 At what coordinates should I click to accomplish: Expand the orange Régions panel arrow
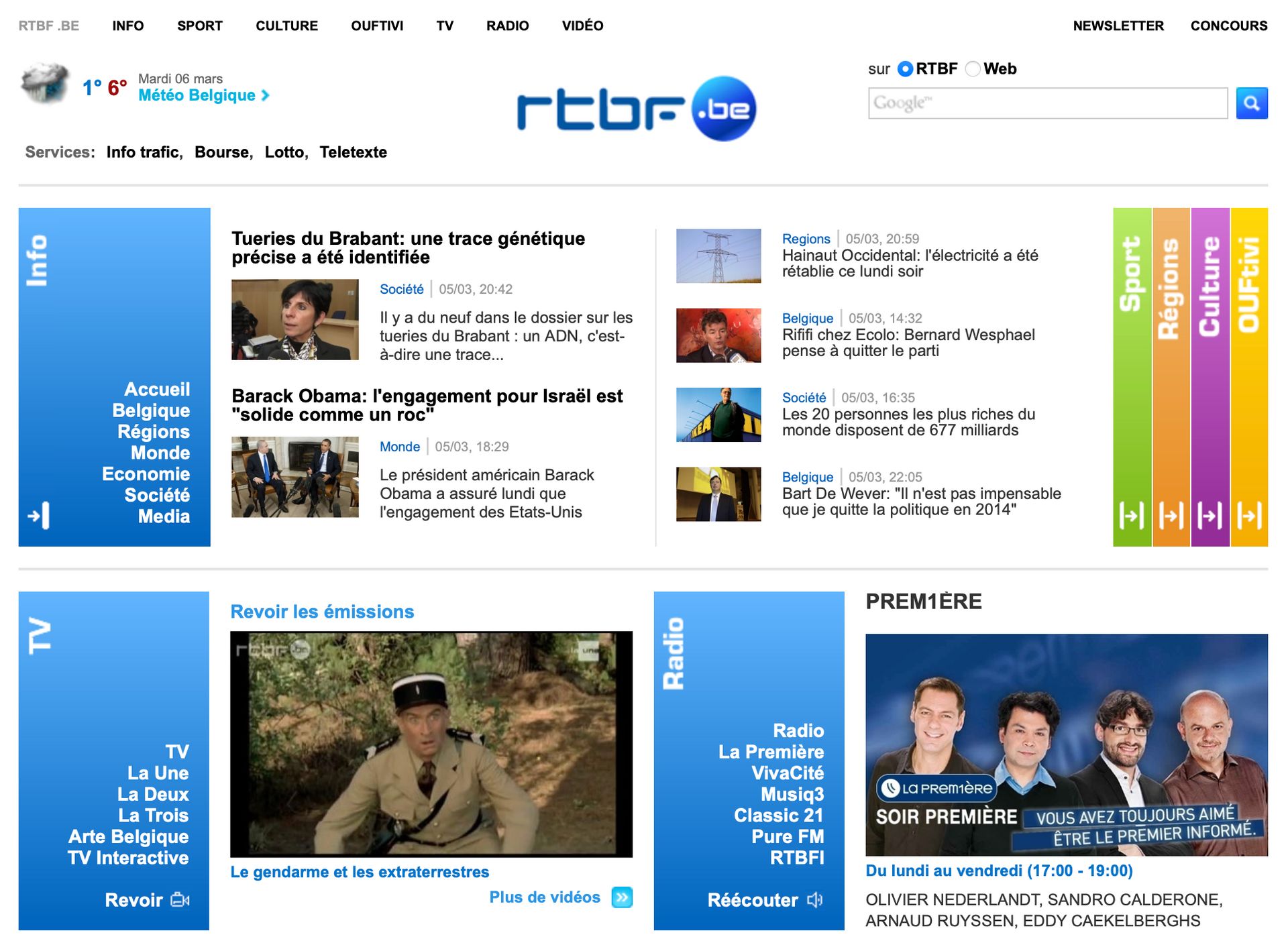pyautogui.click(x=1171, y=515)
